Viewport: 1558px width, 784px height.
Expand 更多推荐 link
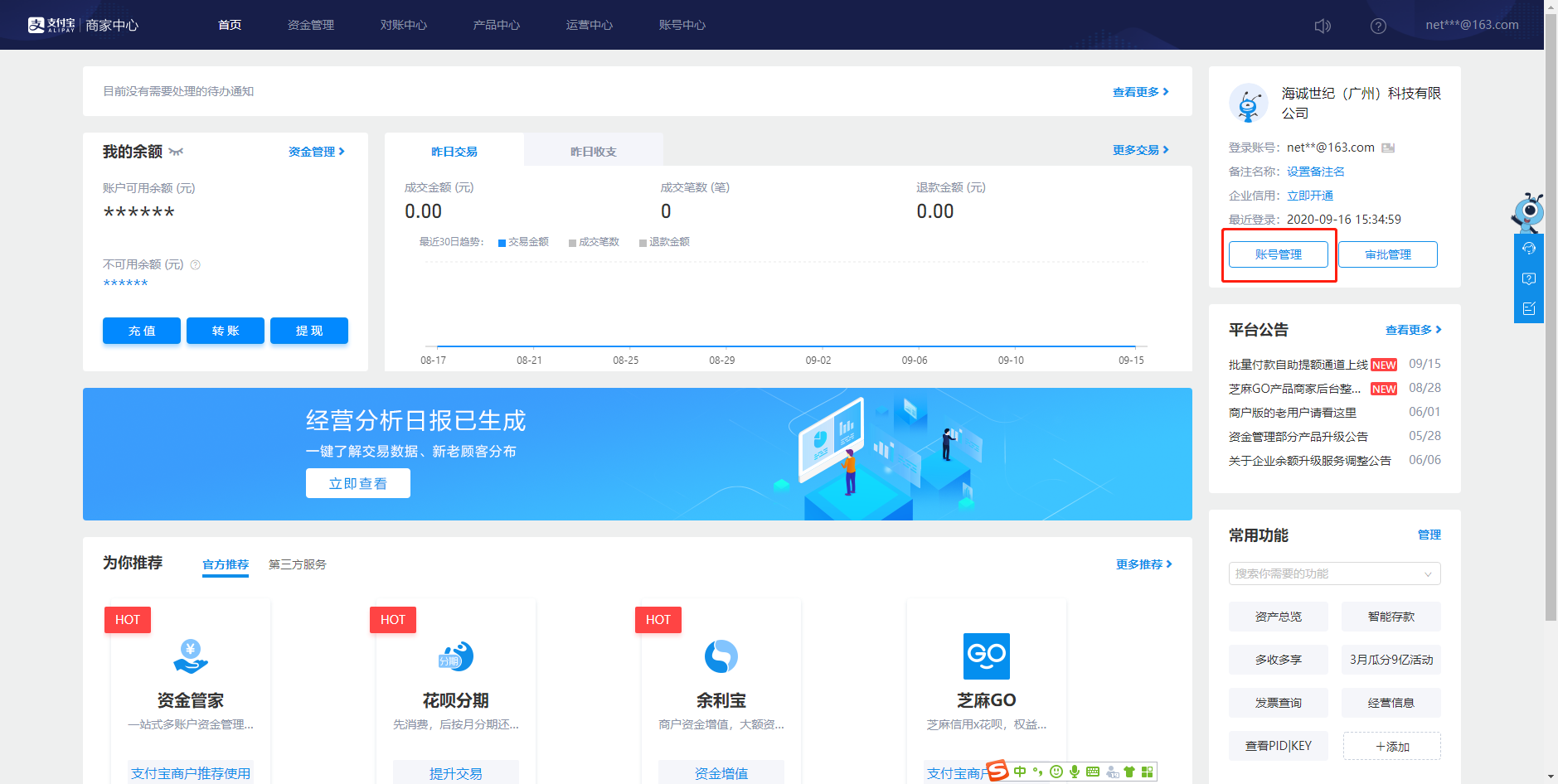click(x=1144, y=564)
